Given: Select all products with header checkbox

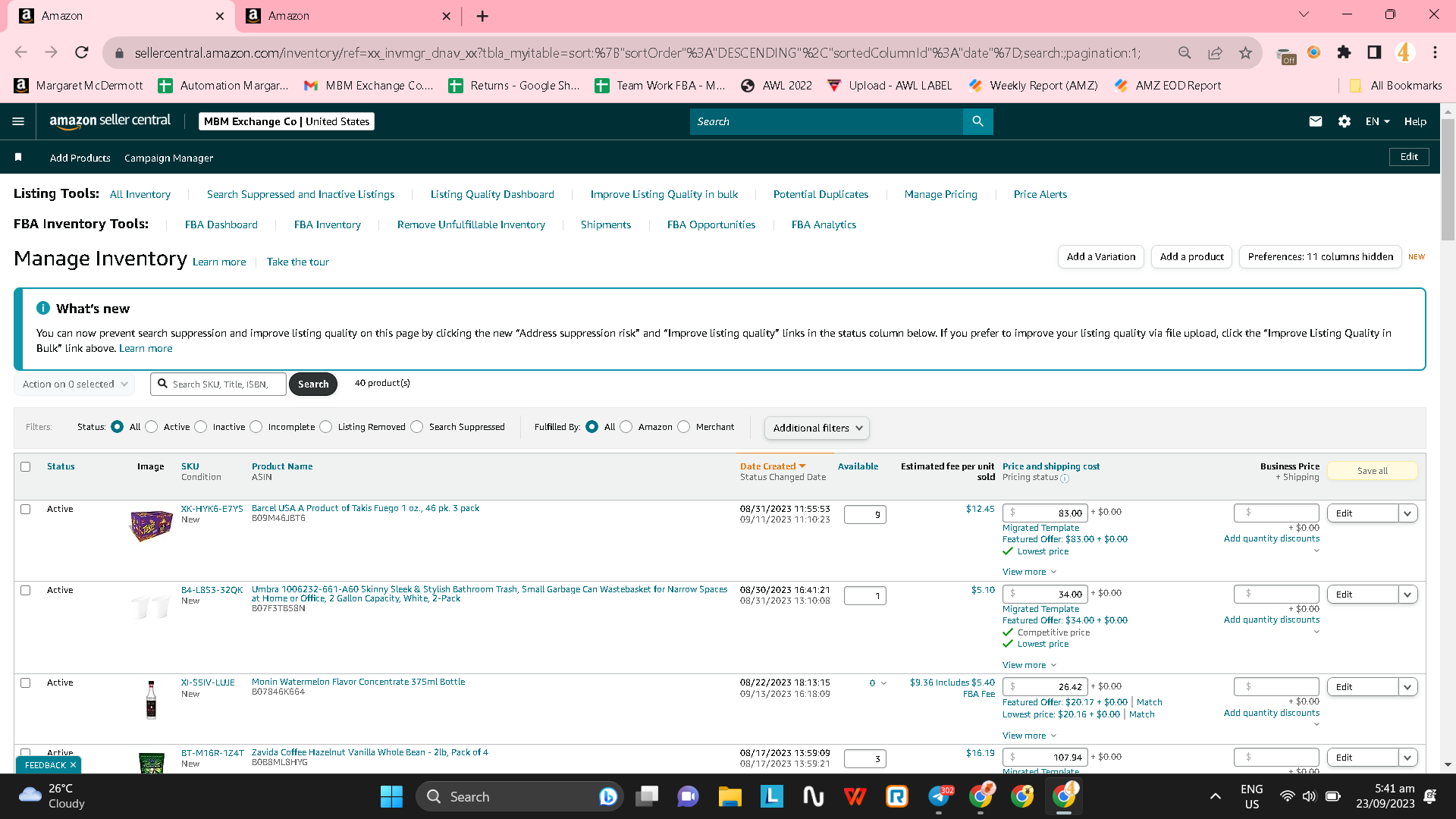Looking at the screenshot, I should (26, 466).
